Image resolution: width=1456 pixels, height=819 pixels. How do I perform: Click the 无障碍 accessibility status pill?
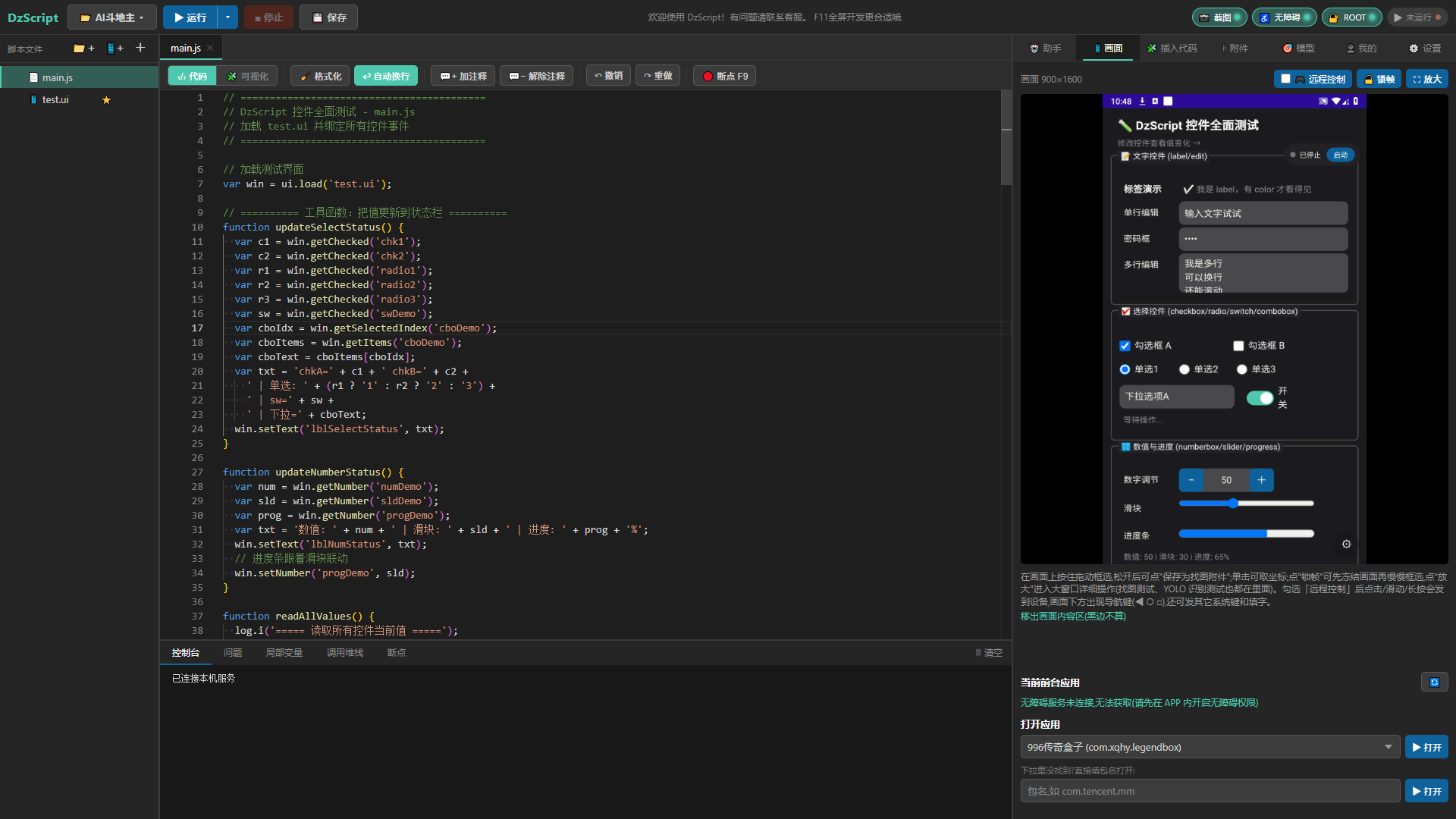pos(1285,17)
